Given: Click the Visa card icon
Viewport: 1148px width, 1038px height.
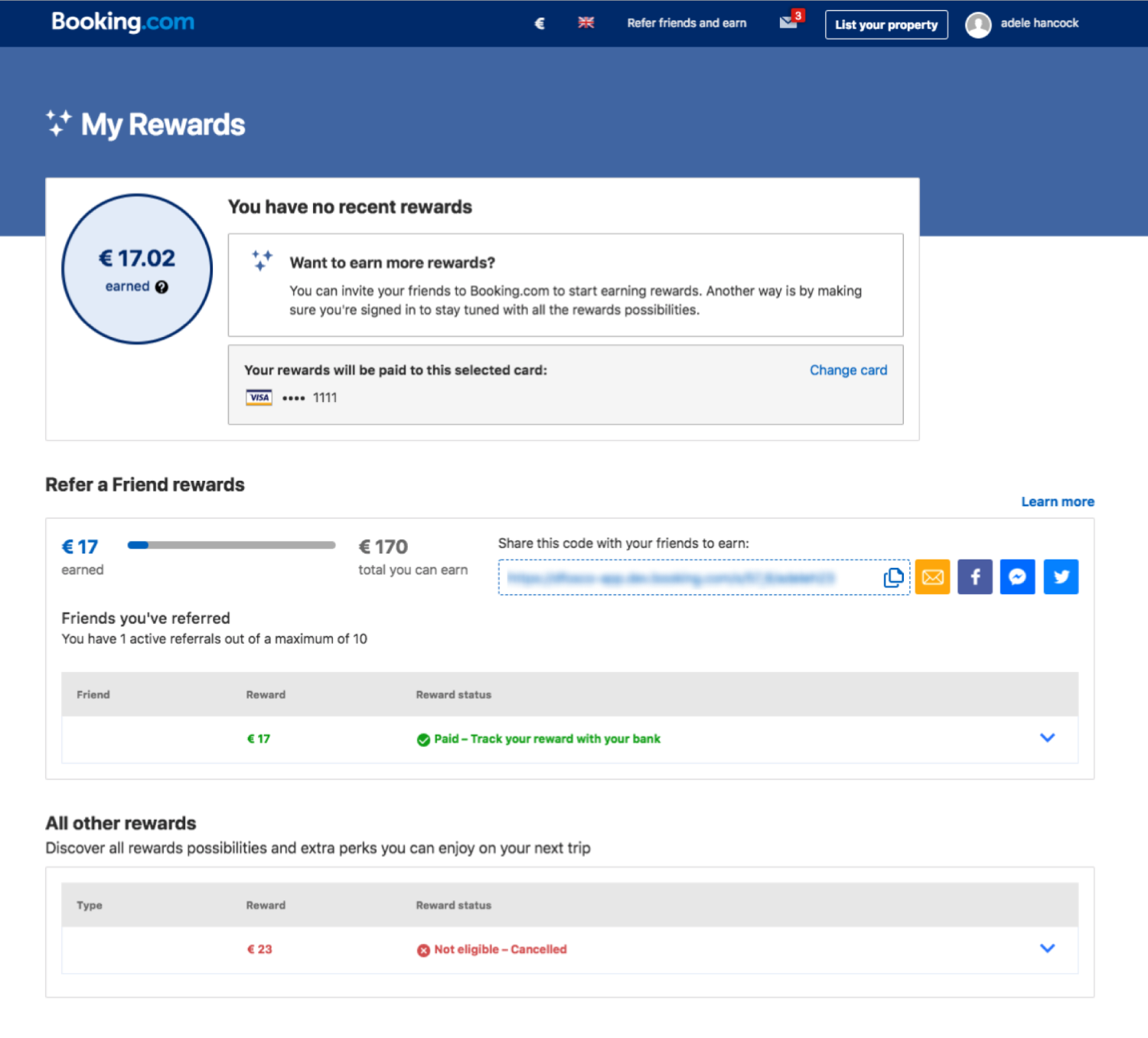Looking at the screenshot, I should 259,397.
